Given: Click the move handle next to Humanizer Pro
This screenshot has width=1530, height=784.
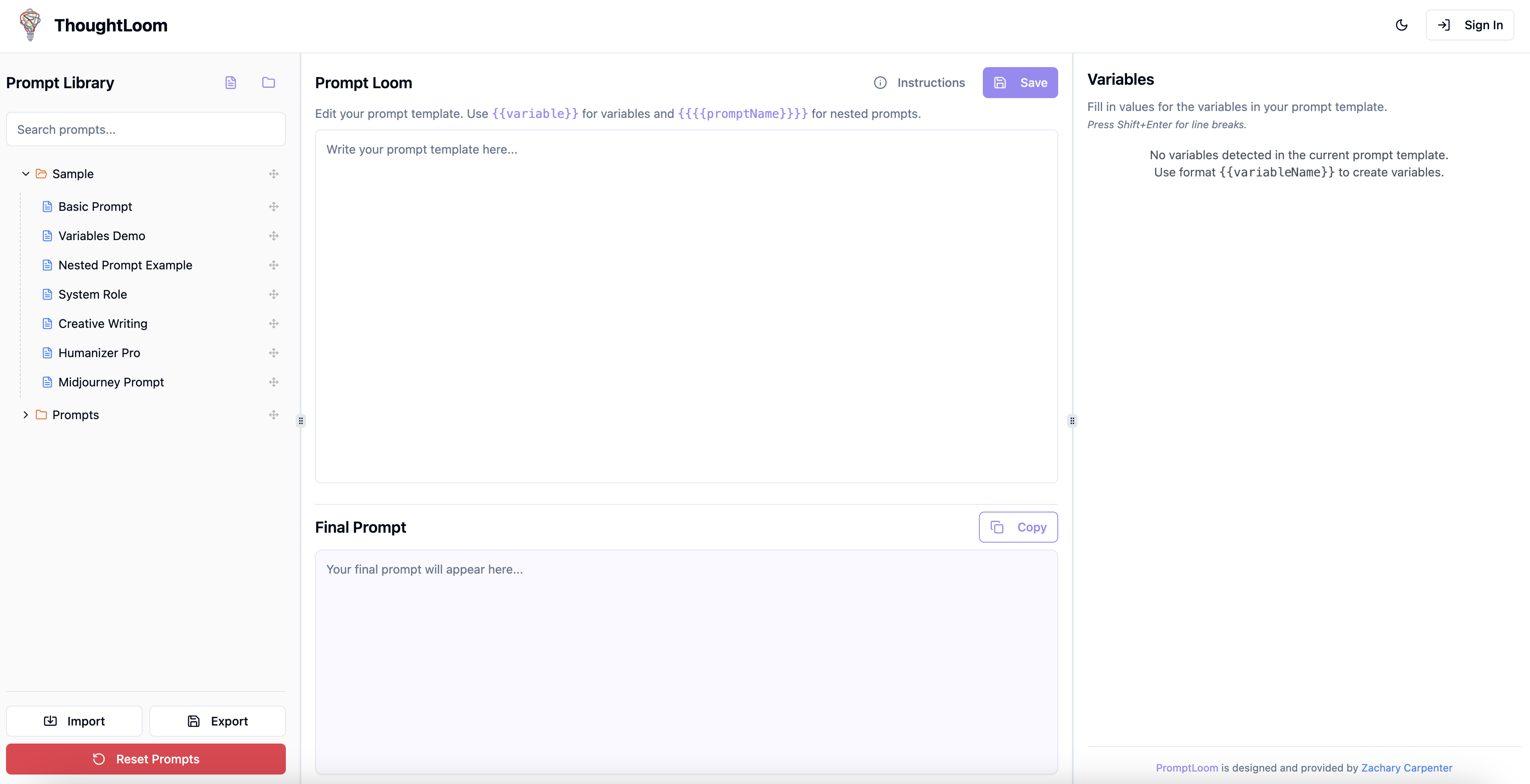Looking at the screenshot, I should (274, 352).
